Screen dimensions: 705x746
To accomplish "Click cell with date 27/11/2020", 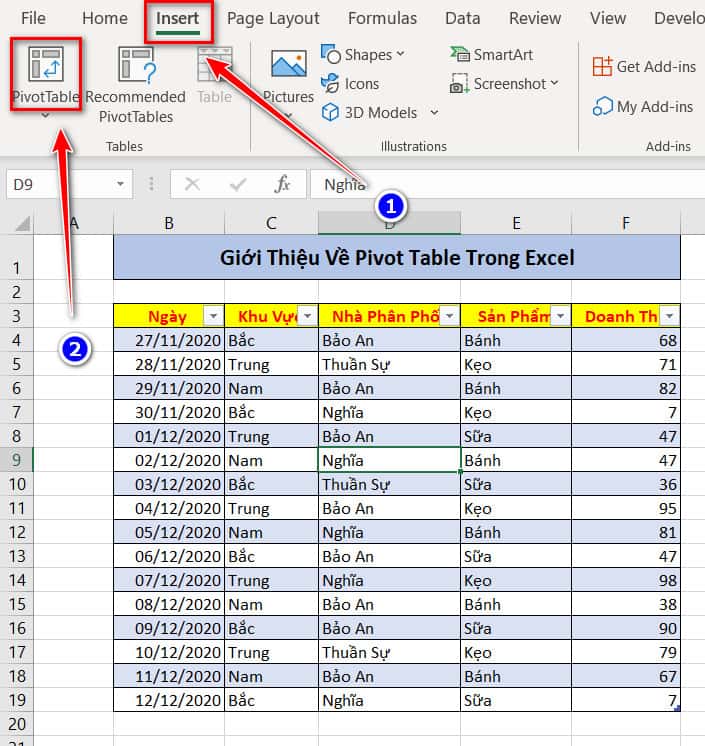I will (169, 340).
